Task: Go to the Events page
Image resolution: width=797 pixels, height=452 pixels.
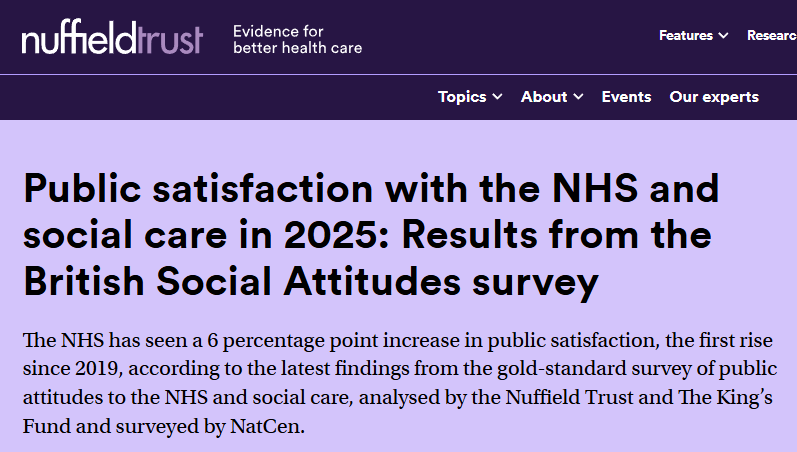Action: tap(626, 97)
